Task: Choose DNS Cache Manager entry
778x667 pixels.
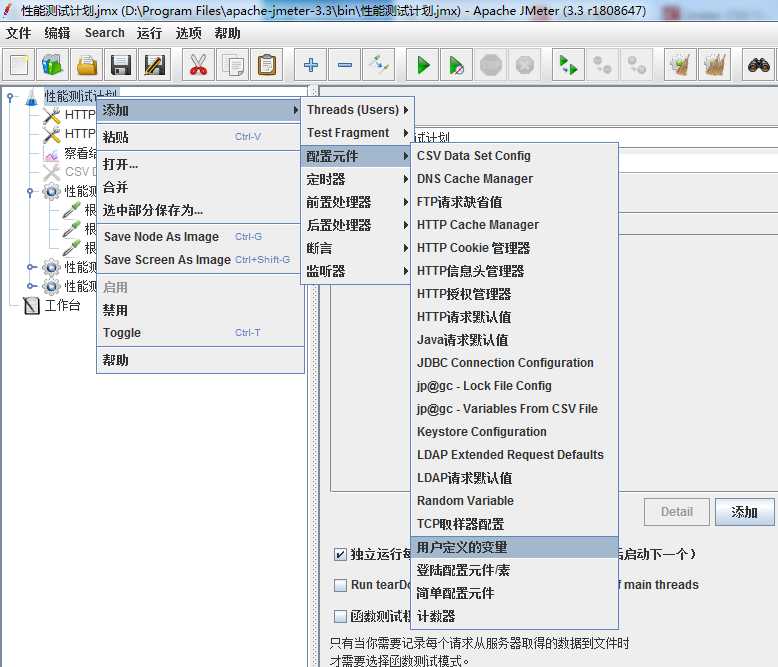Action: pos(515,179)
